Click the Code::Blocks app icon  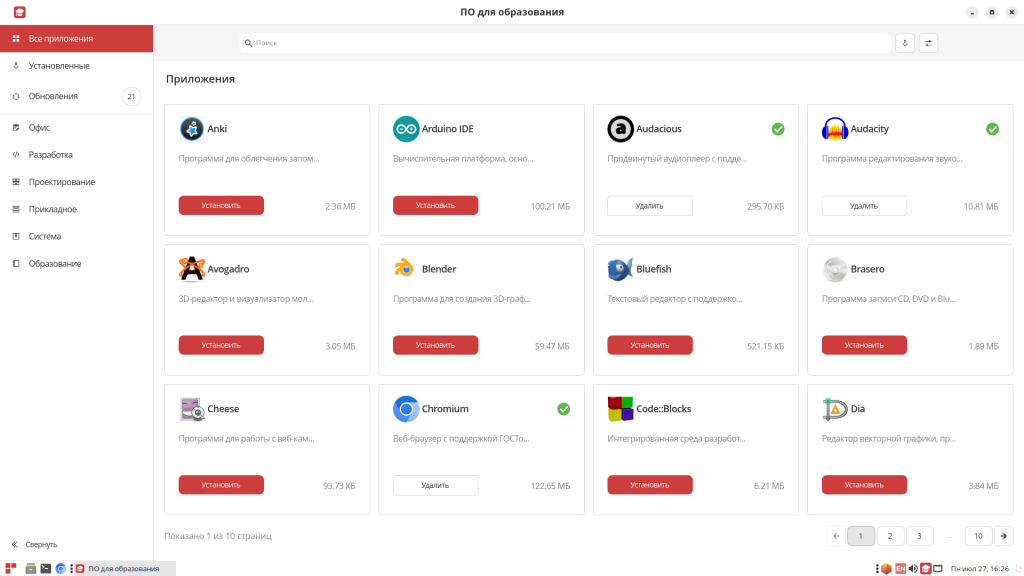[620, 409]
